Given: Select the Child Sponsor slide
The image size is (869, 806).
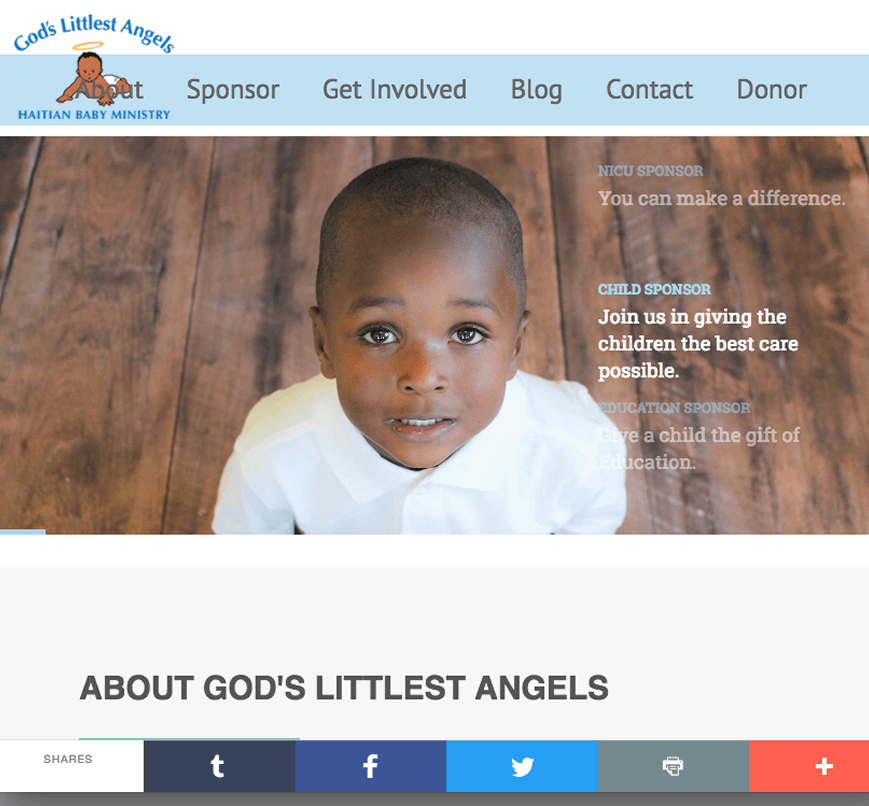Looking at the screenshot, I should coord(654,289).
